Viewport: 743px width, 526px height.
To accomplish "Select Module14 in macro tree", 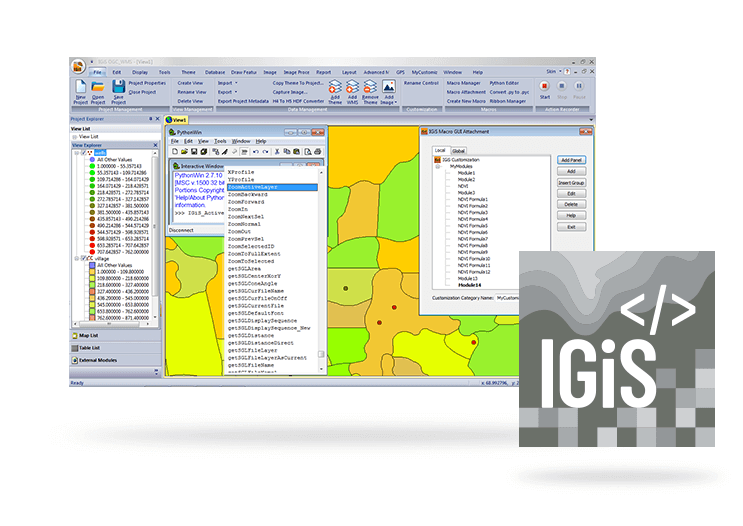I will (470, 285).
